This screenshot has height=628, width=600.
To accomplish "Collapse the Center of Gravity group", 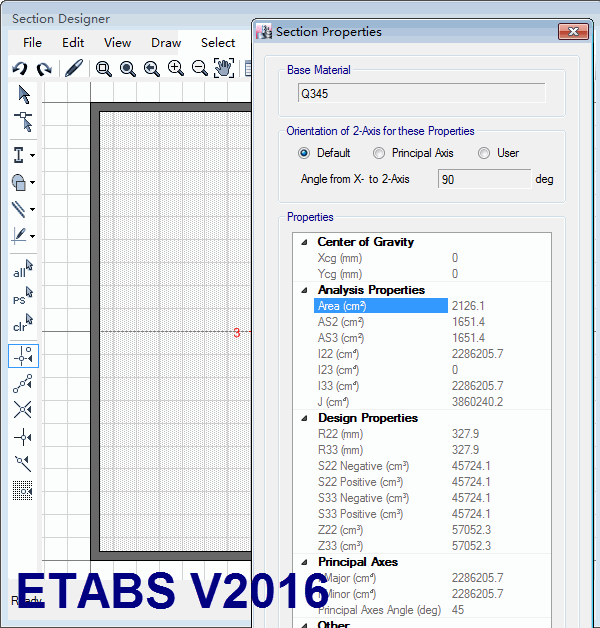I will pos(305,242).
